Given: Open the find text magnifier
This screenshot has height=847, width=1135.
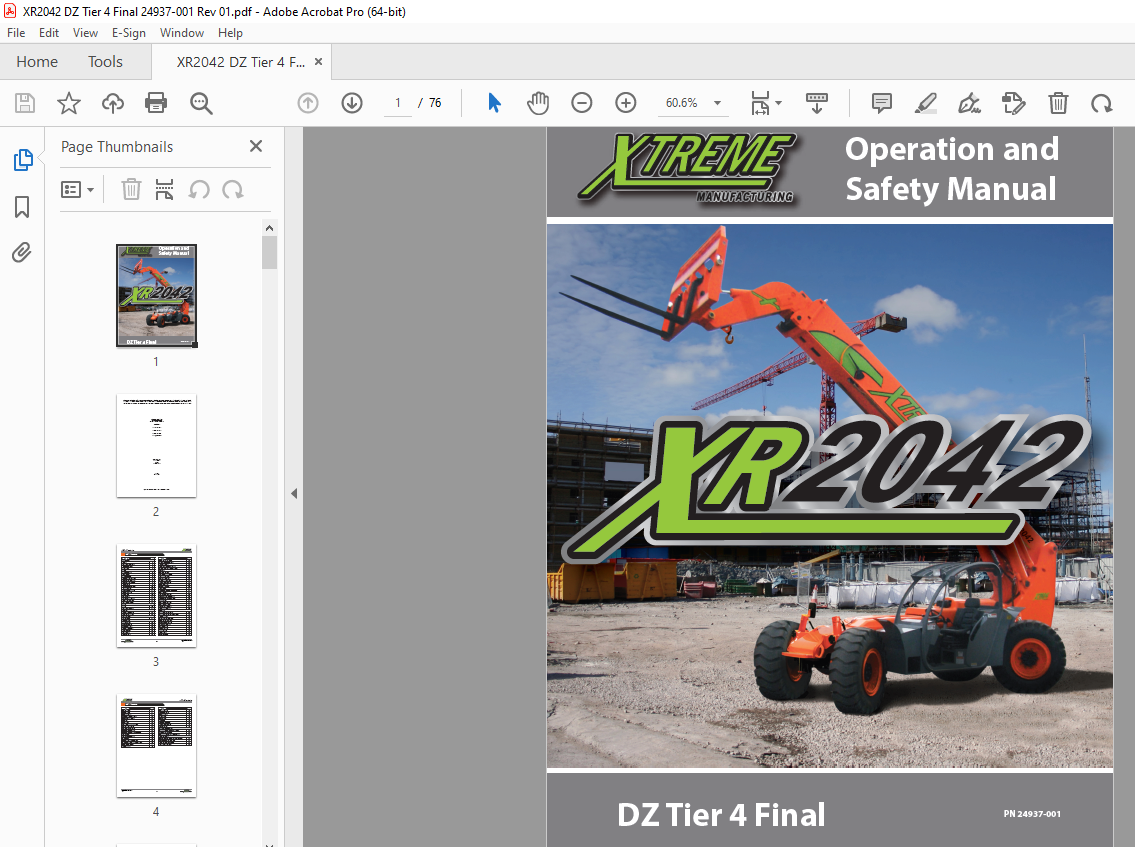Looking at the screenshot, I should [x=201, y=103].
